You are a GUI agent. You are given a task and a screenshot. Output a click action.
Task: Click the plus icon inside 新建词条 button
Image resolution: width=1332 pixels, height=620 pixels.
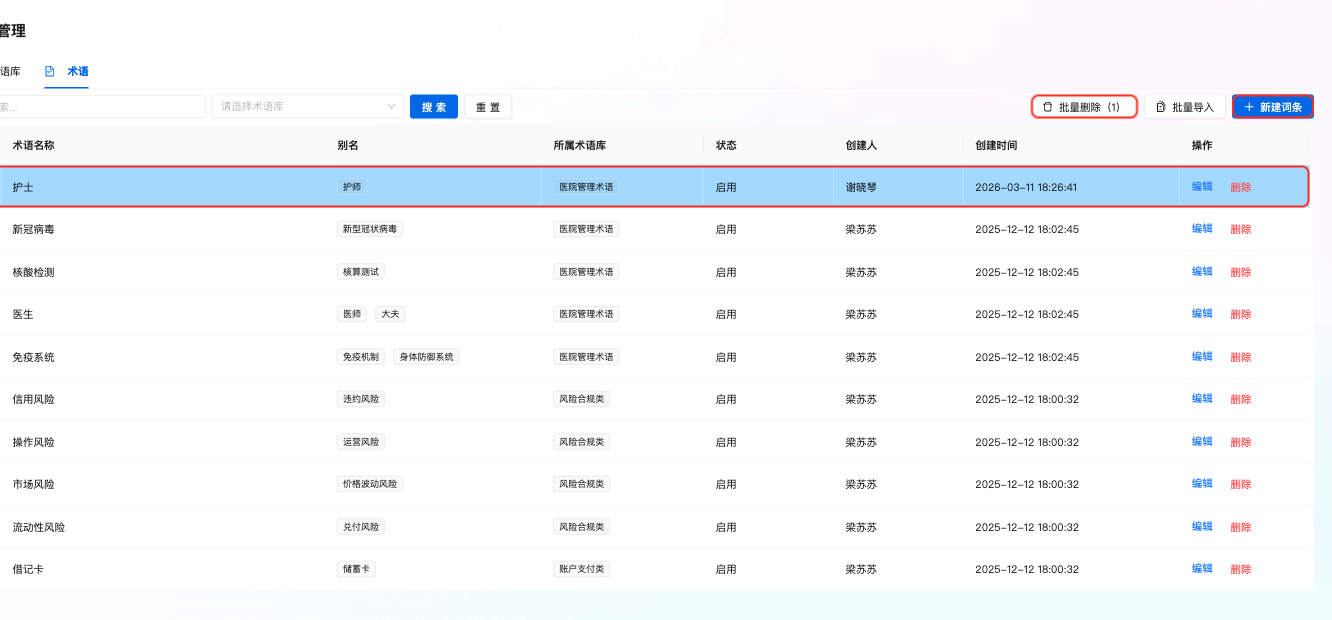[1248, 106]
